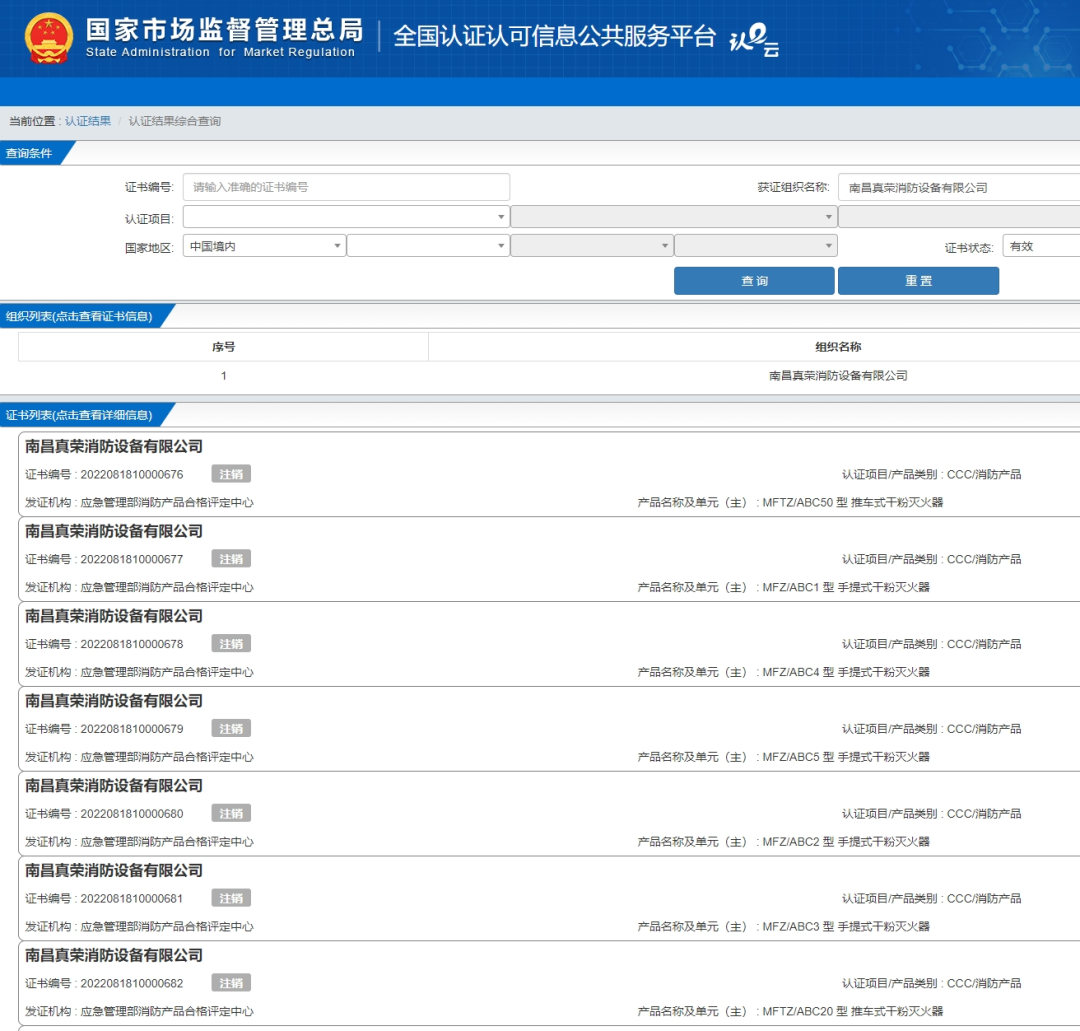Click certificate number 2022081810000678
Screen dimensions: 1080x1031
[x=132, y=644]
